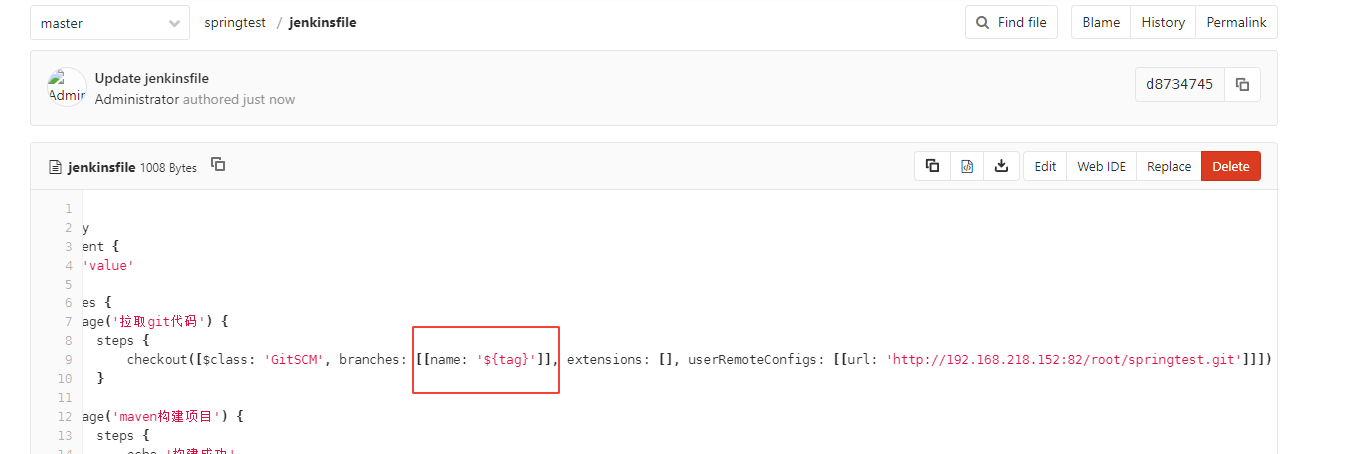Click the Replace button
This screenshot has width=1355, height=454.
(x=1168, y=166)
